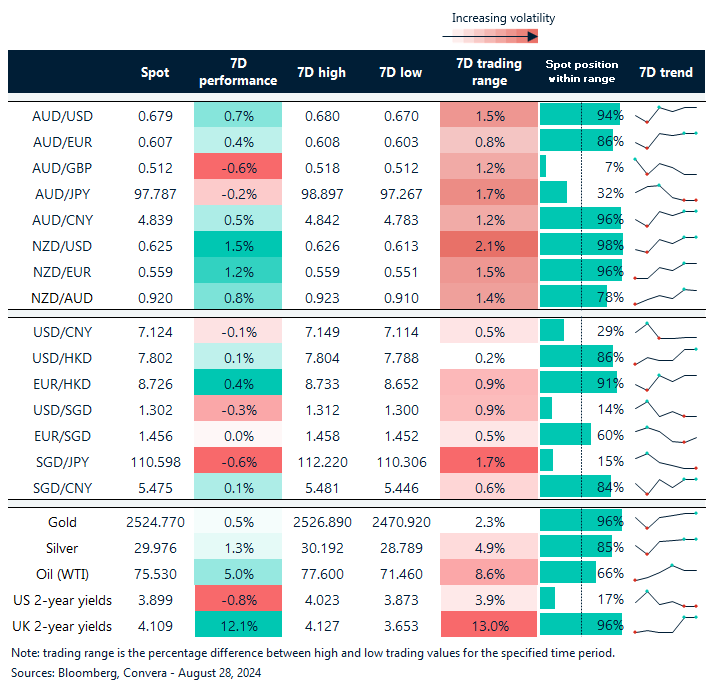712x695 pixels.
Task: Select the 7D performance column header
Action: [x=238, y=72]
